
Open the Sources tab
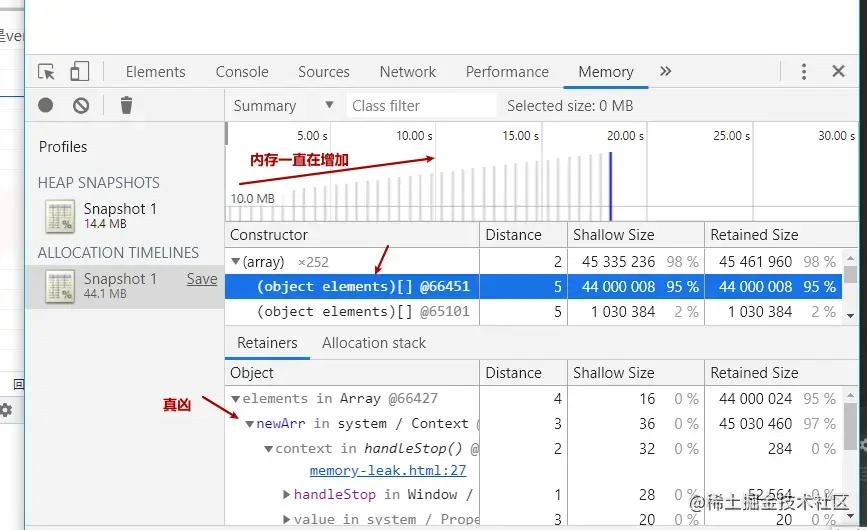pyautogui.click(x=324, y=72)
